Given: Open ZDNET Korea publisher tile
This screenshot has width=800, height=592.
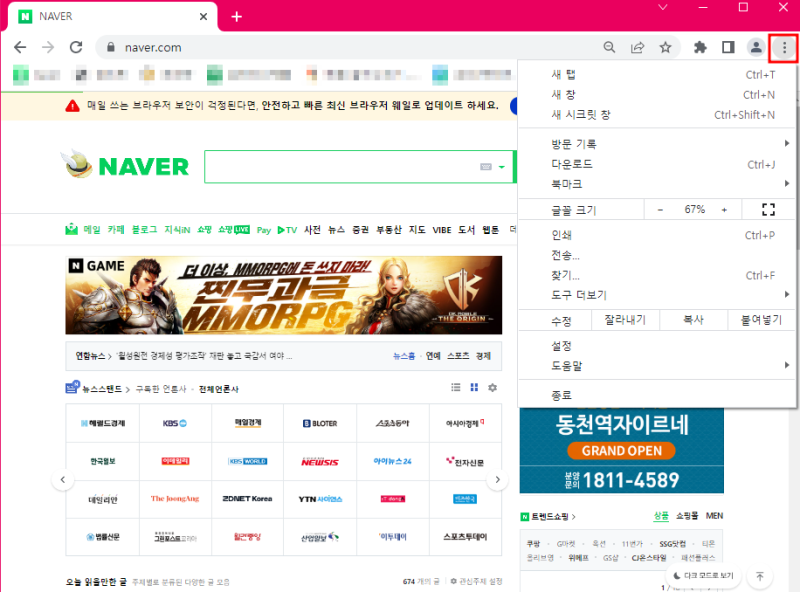Looking at the screenshot, I should [x=247, y=499].
